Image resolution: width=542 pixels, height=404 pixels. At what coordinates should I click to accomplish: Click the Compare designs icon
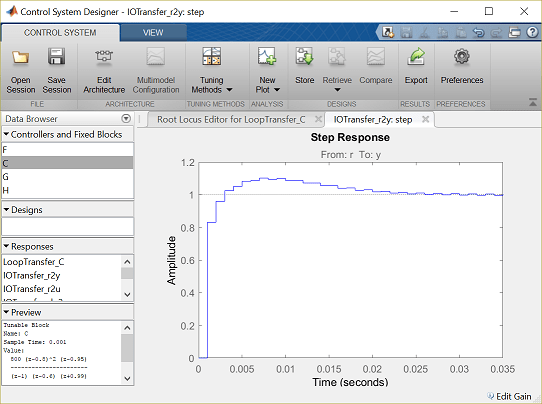[376, 56]
